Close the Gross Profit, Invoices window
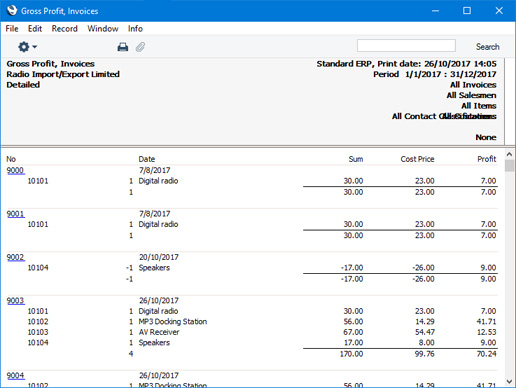The height and width of the screenshot is (388, 516). coord(499,11)
